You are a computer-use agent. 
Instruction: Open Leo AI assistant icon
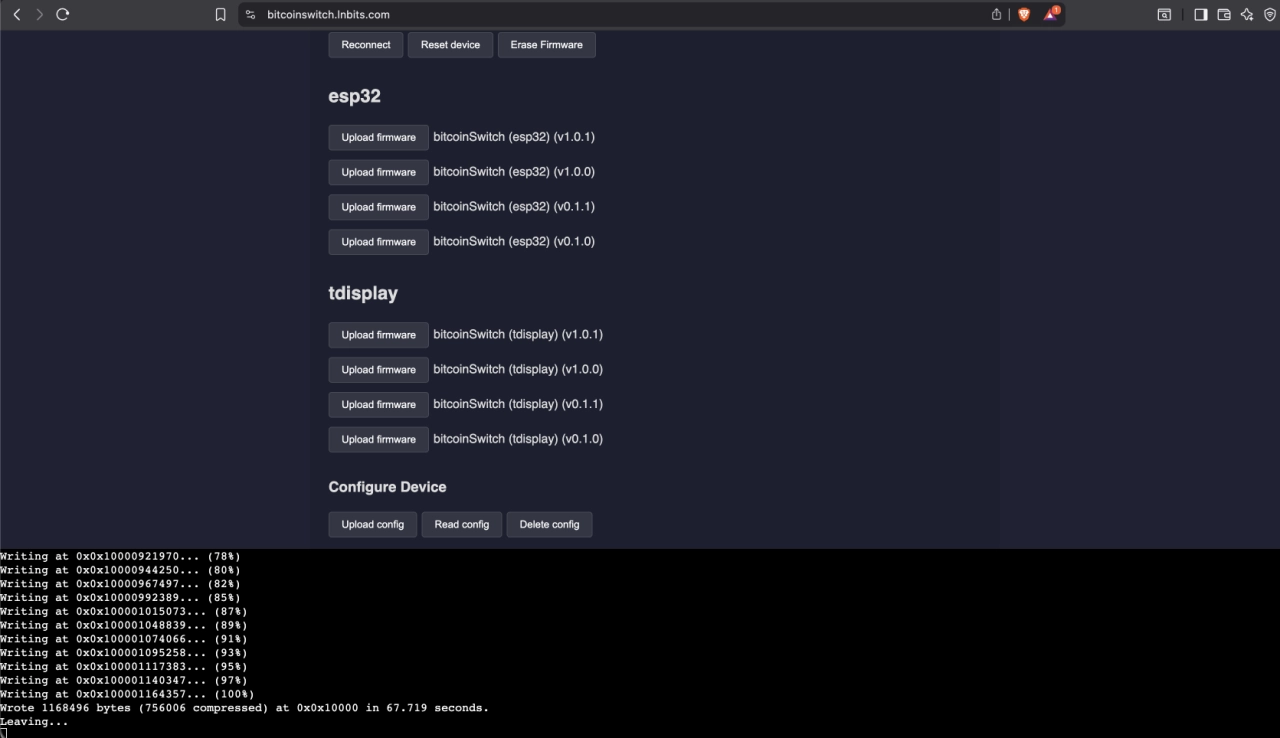[1247, 15]
